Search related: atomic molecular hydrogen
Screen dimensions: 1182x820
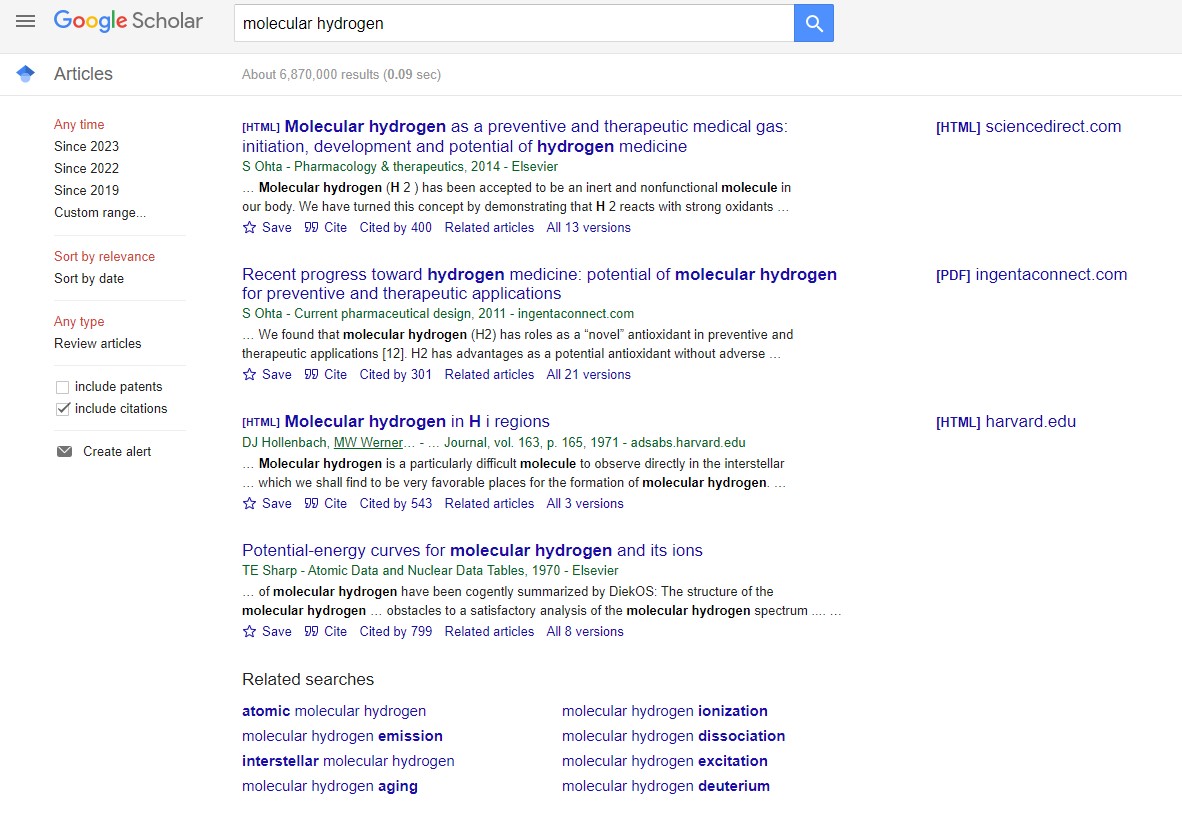334,711
